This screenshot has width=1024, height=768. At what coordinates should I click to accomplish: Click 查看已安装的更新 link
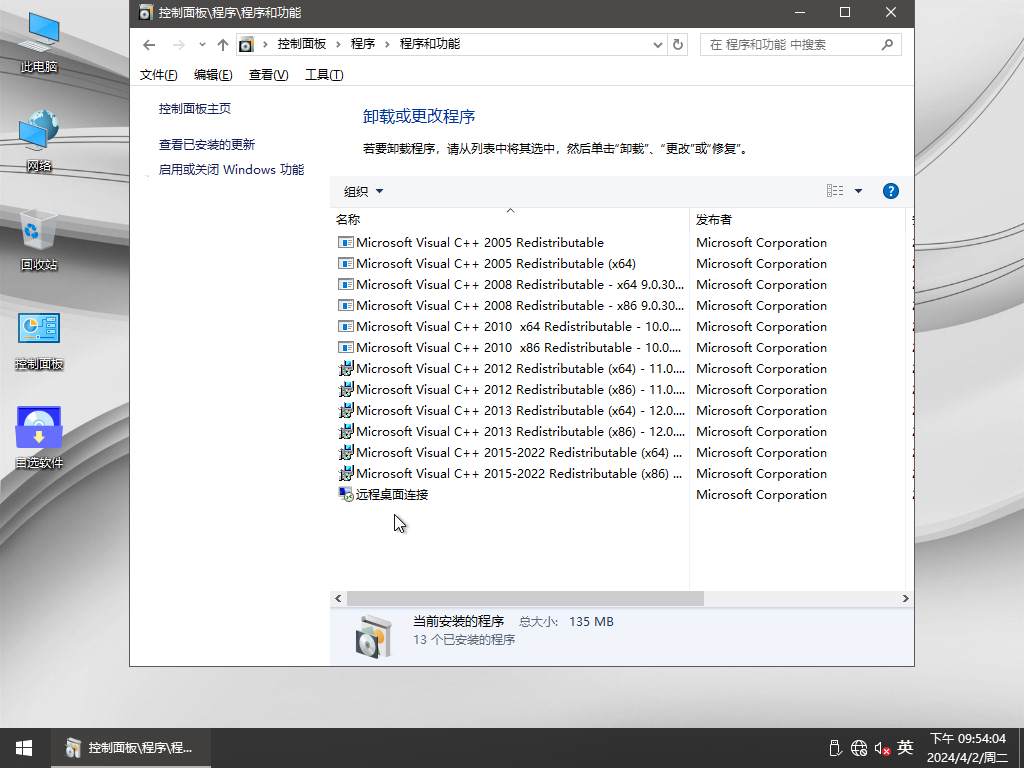point(207,144)
